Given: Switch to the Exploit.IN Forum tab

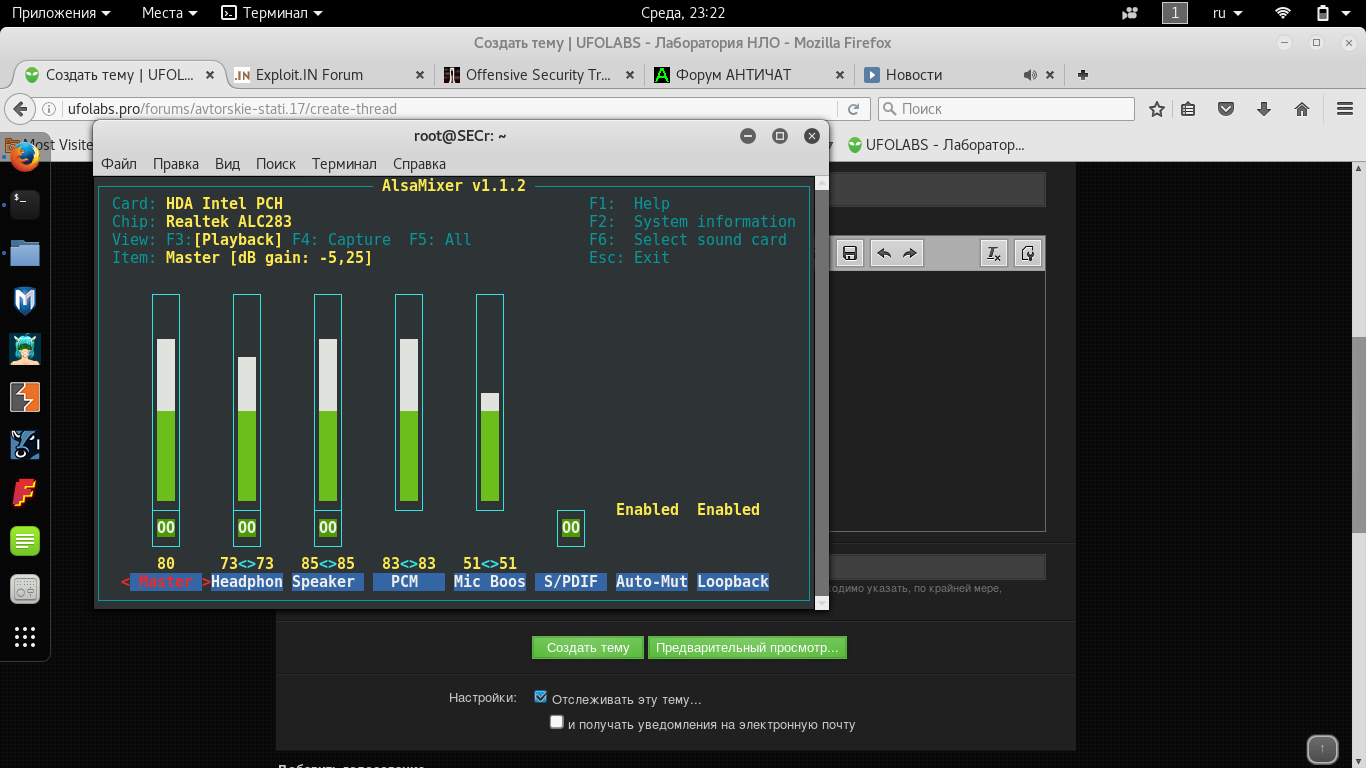Looking at the screenshot, I should point(309,75).
